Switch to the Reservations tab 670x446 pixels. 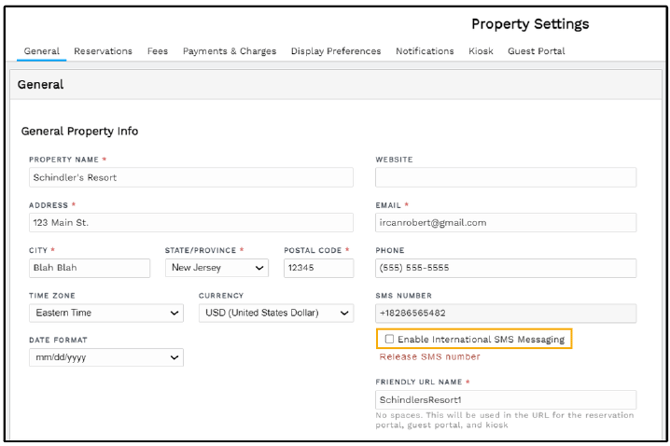(103, 51)
